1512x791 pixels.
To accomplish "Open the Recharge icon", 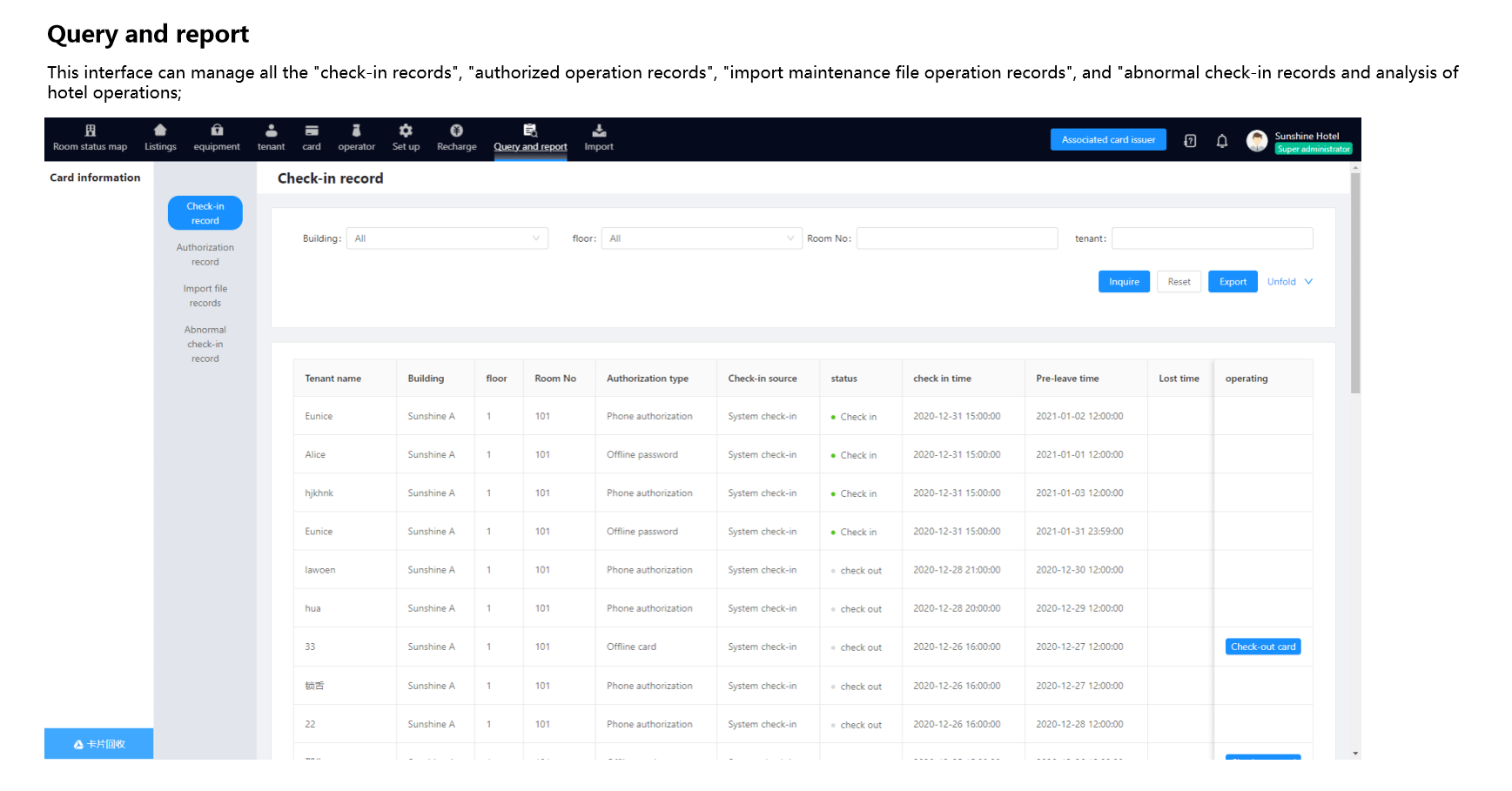I will point(456,131).
